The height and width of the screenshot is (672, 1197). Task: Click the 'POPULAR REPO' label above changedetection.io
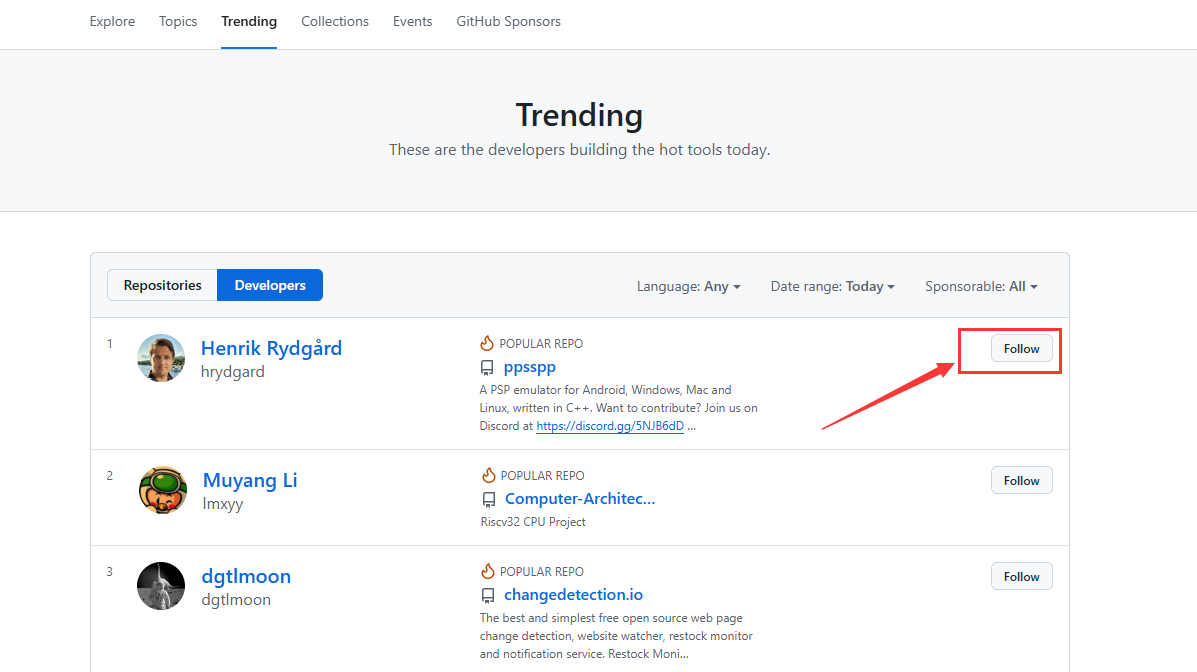pyautogui.click(x=542, y=572)
